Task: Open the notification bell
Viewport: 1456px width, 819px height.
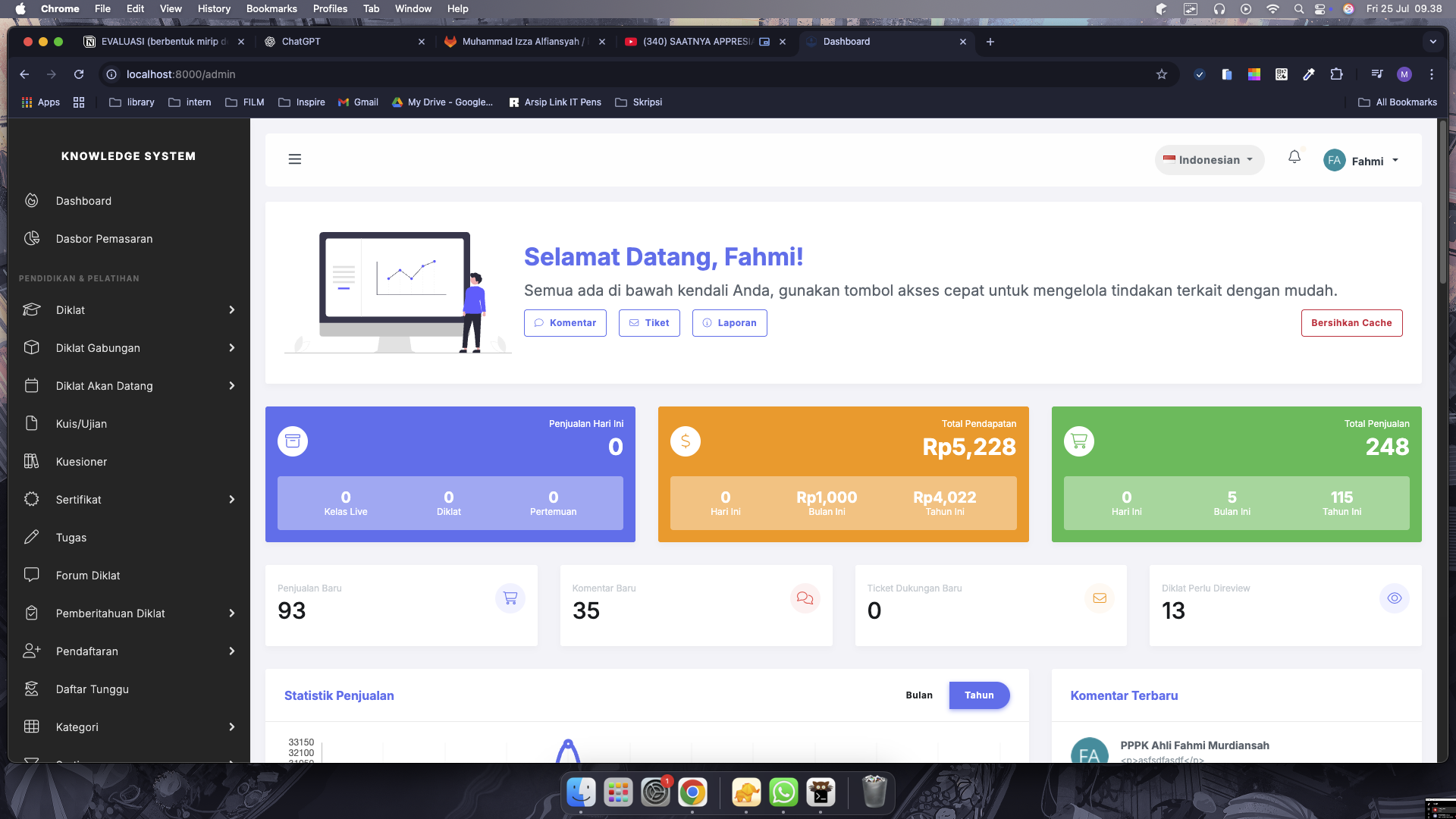Action: click(x=1294, y=157)
